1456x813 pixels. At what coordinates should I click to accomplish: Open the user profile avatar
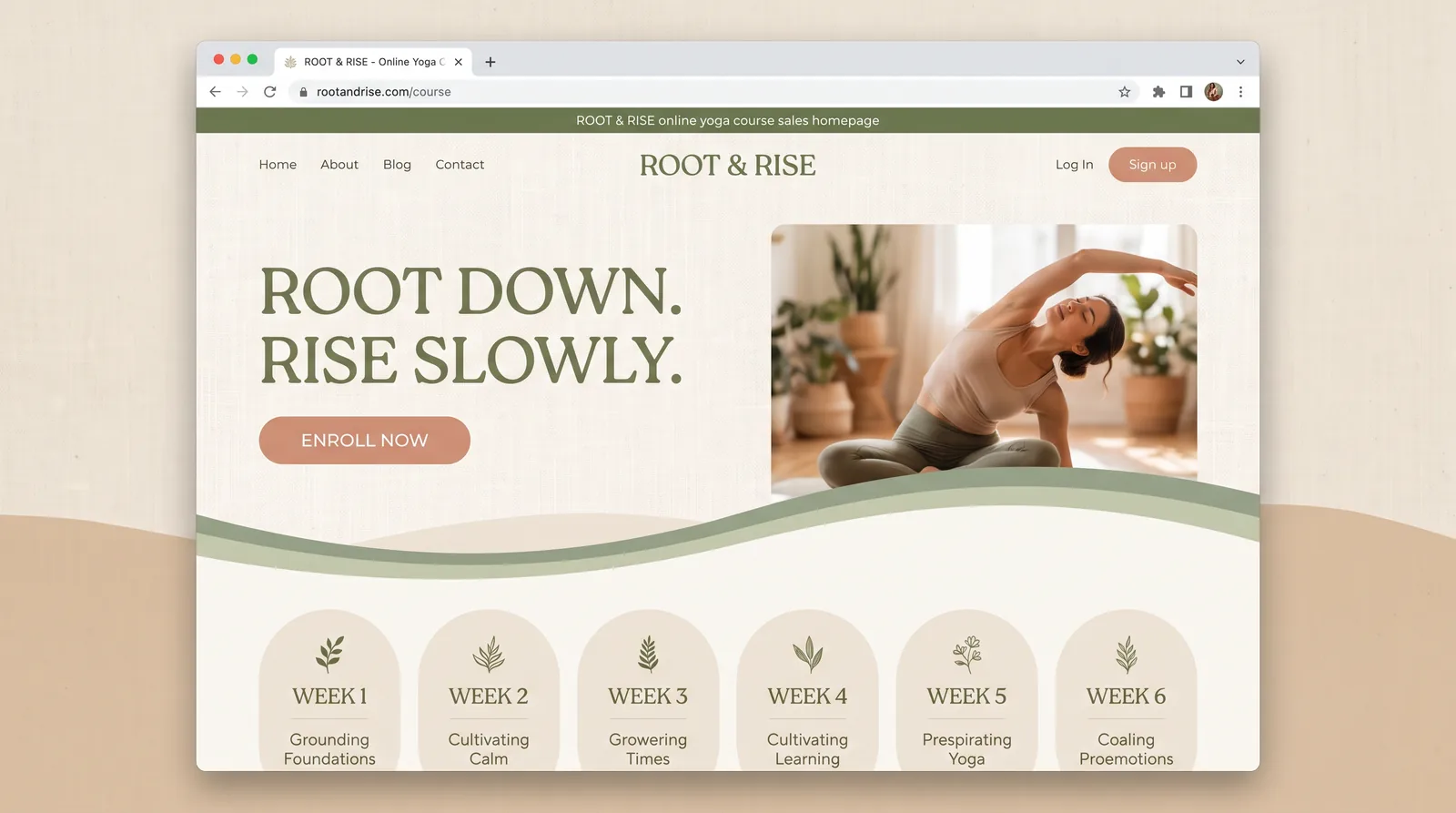1213,92
